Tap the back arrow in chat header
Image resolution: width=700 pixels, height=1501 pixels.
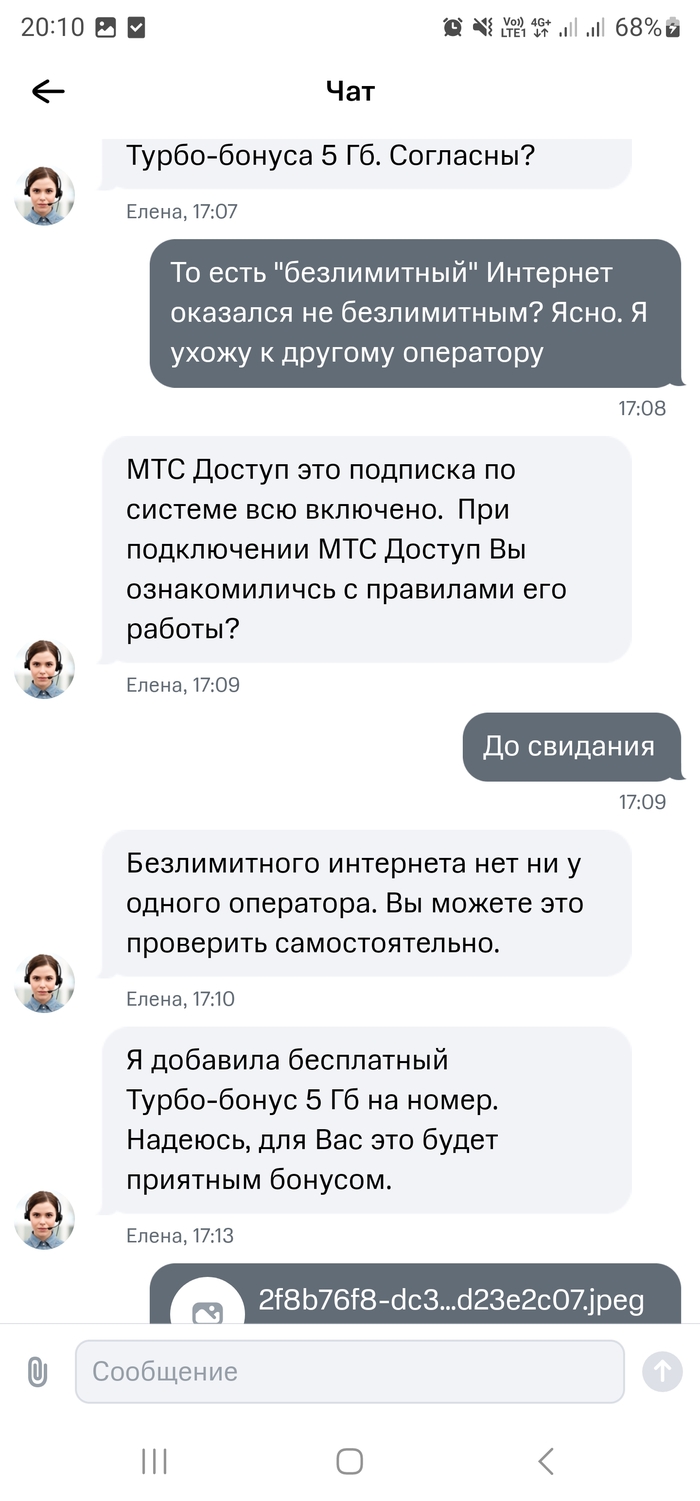(48, 92)
